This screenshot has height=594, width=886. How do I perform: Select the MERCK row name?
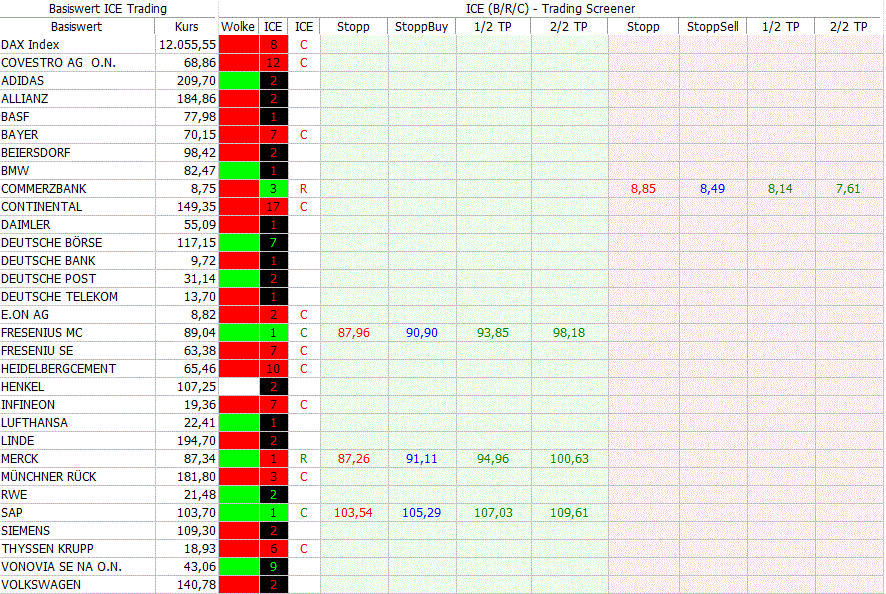pyautogui.click(x=20, y=459)
